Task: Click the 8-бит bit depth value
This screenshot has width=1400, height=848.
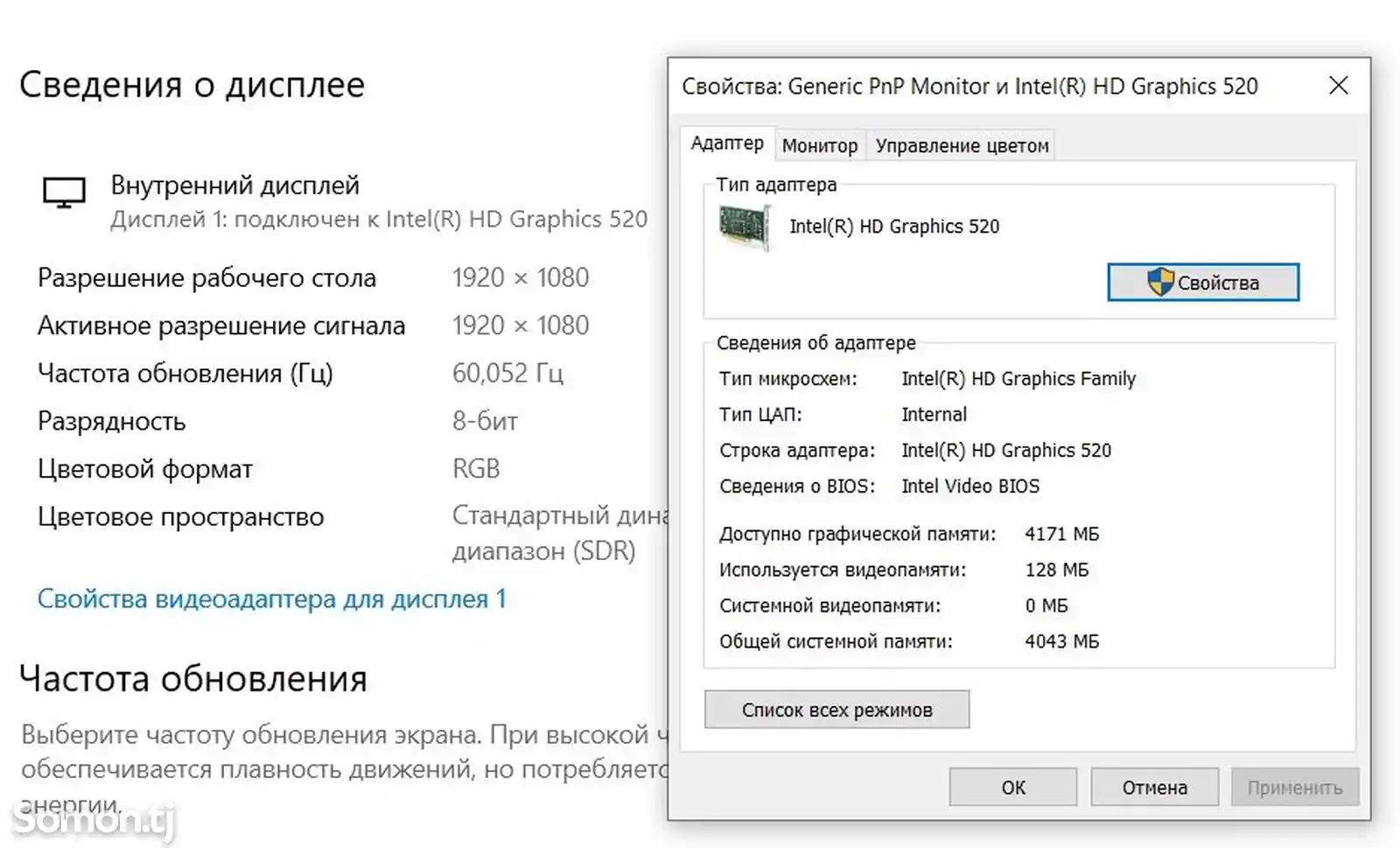Action: 485,422
